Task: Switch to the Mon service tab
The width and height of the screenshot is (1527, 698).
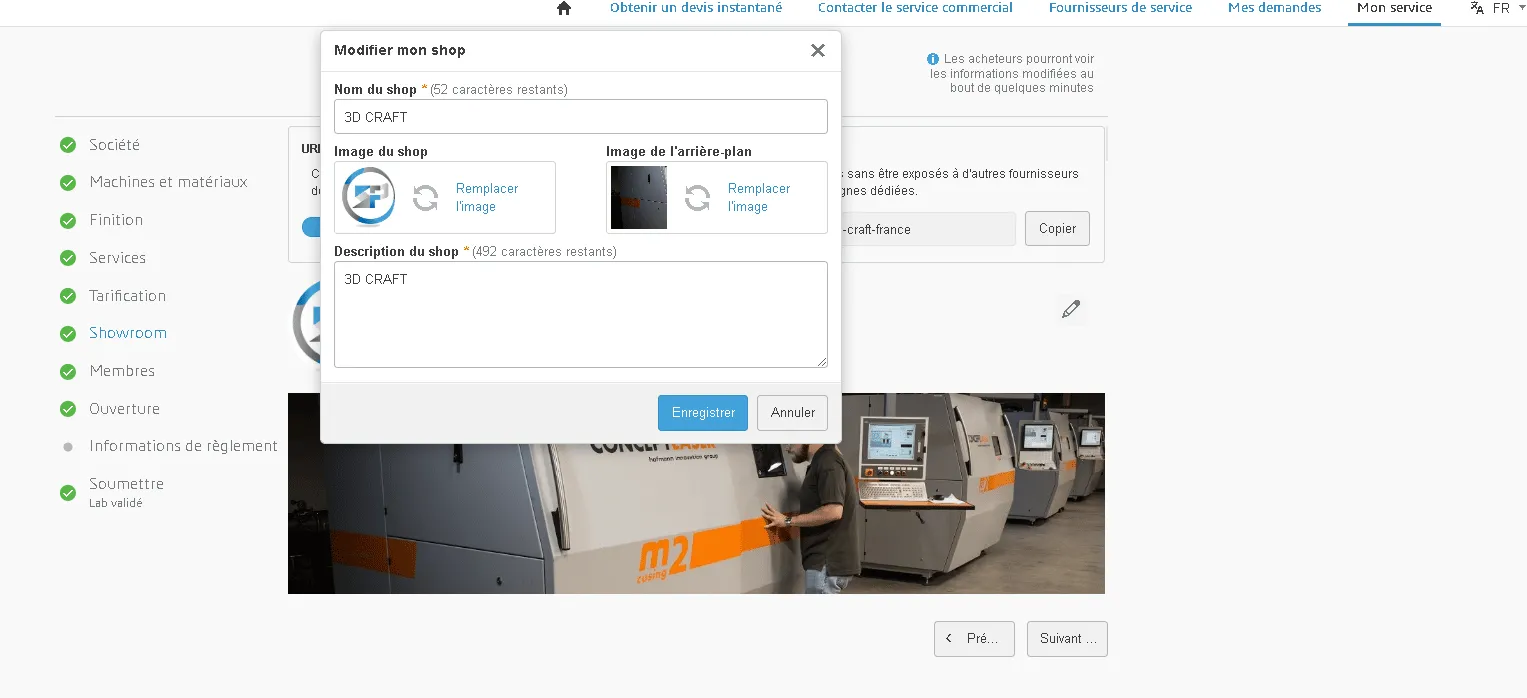Action: pyautogui.click(x=1393, y=8)
